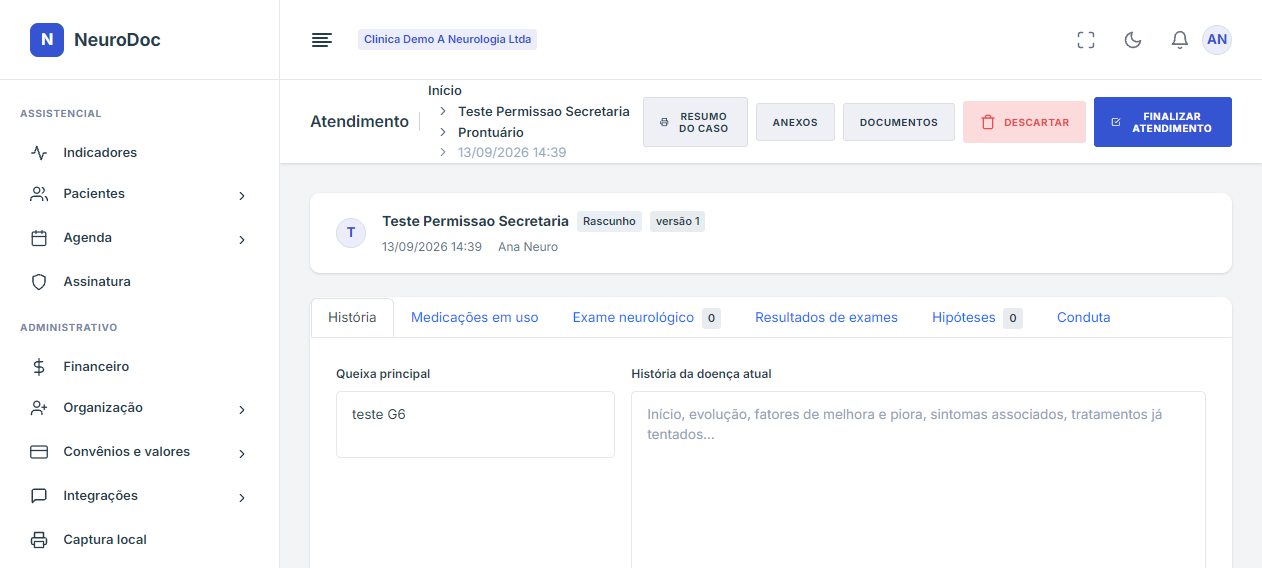Open notifications bell icon
This screenshot has width=1262, height=568.
pos(1180,40)
